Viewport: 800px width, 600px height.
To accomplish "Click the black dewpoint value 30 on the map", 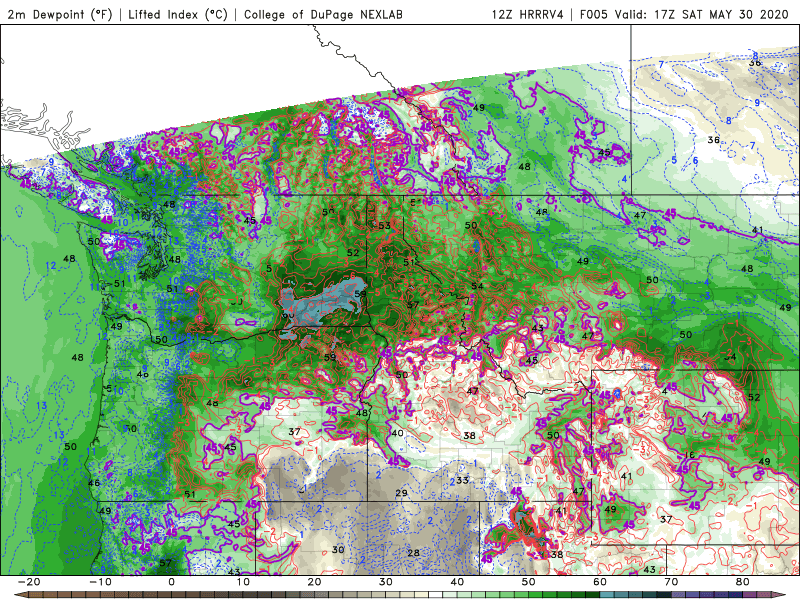I will pos(338,549).
